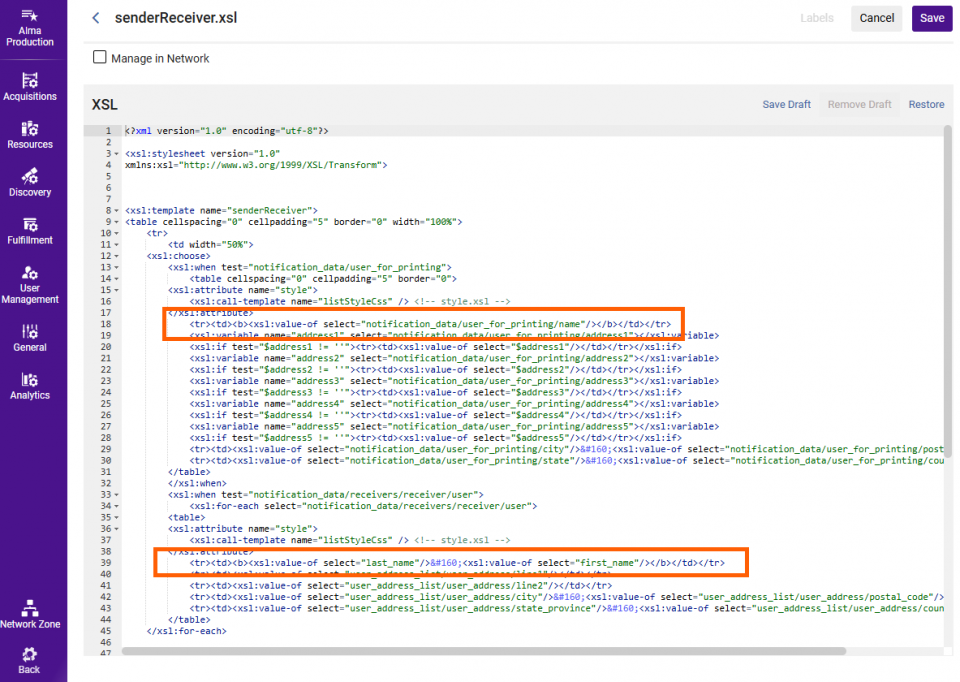Click the Save Draft link
Viewport: 960px width, 682px height.
point(786,105)
